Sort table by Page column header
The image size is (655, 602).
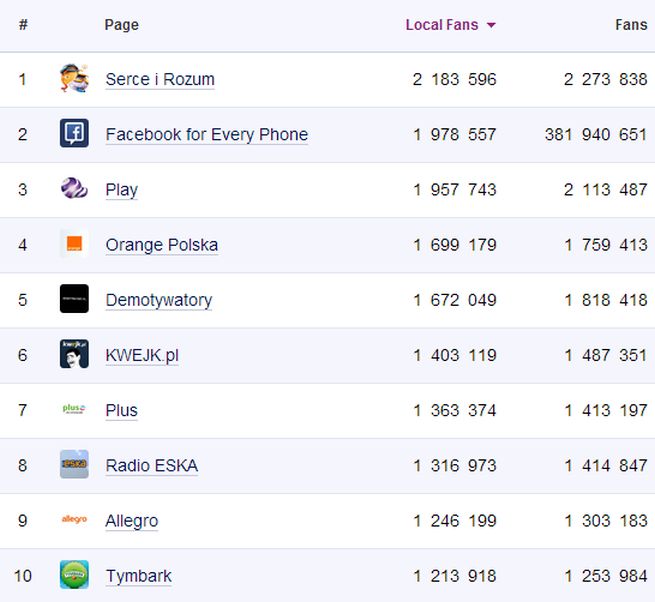[121, 25]
